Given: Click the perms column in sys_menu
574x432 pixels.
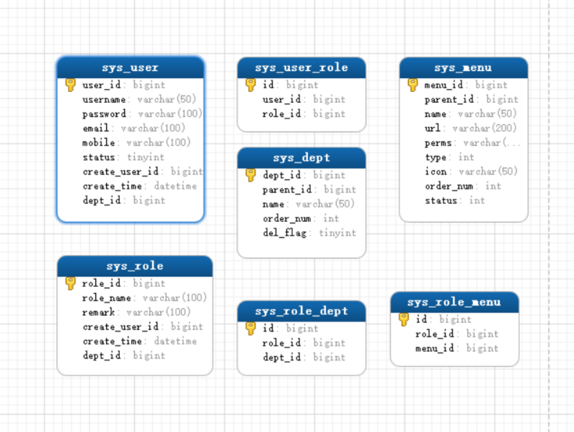Looking at the screenshot, I should click(x=472, y=143).
